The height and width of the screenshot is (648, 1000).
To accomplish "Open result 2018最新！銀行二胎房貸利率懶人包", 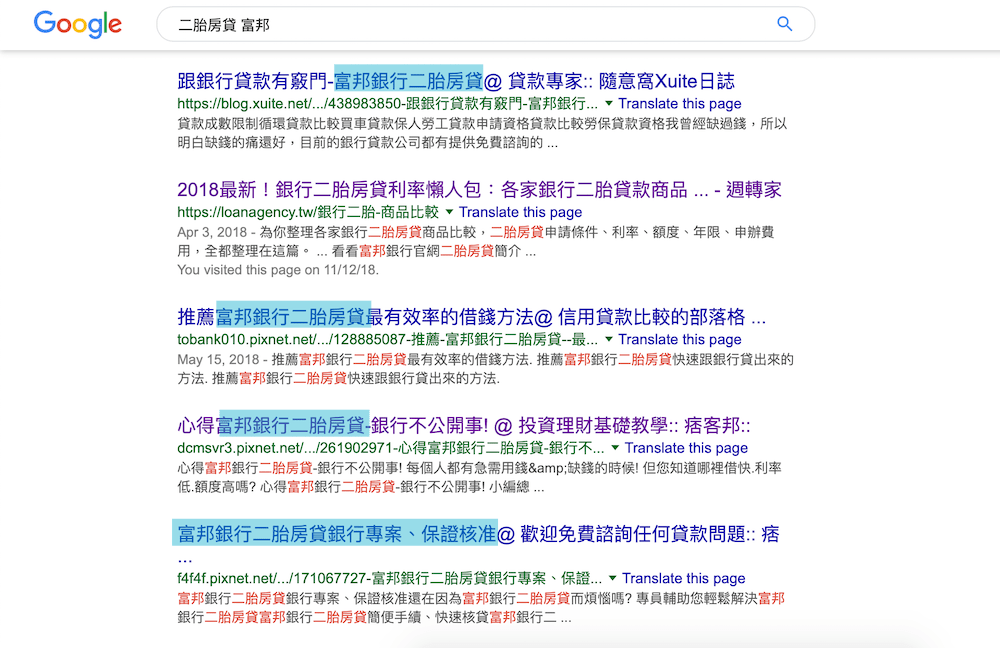I will [x=480, y=189].
